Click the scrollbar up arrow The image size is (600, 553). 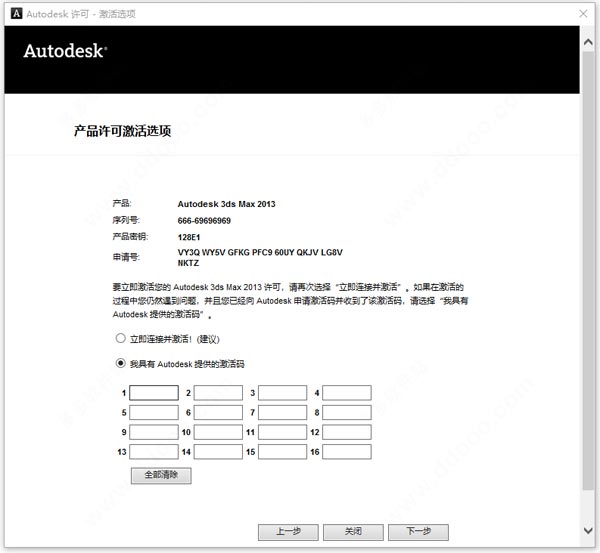[588, 42]
